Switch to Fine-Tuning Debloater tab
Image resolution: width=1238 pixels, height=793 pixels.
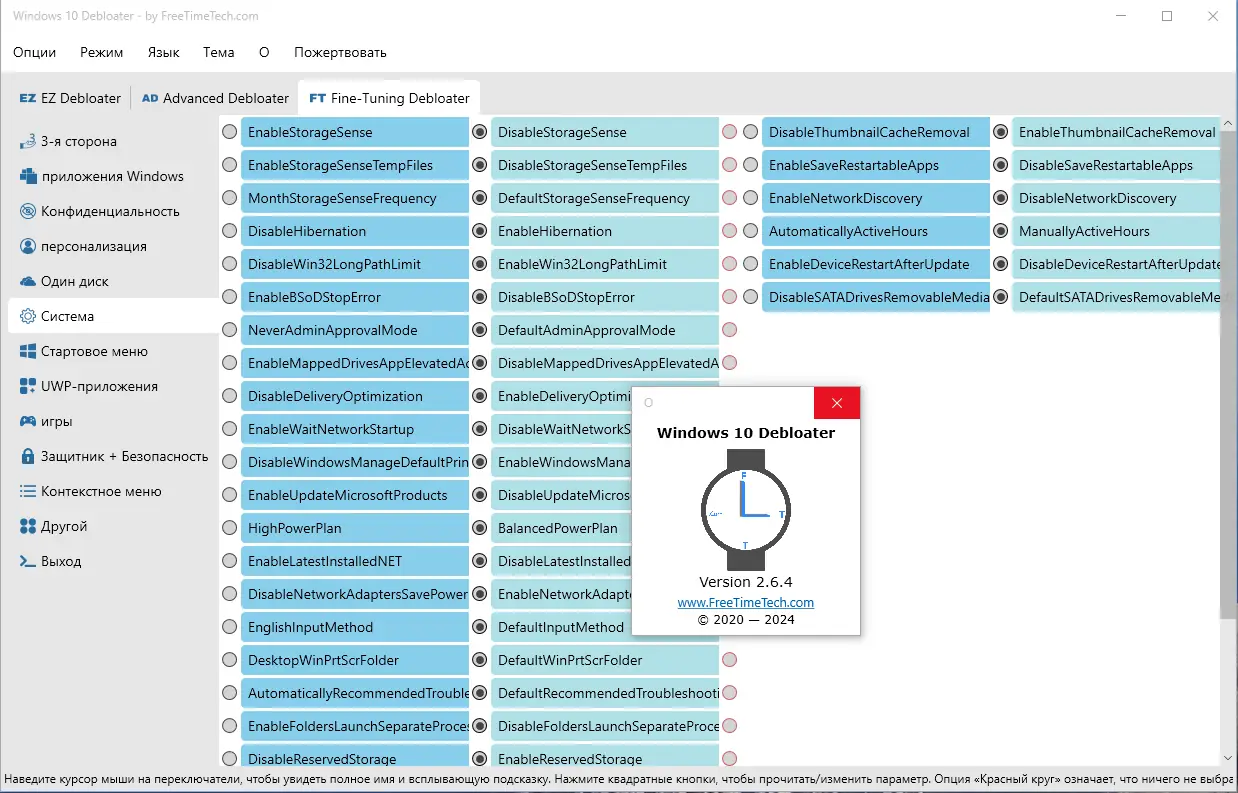389,98
